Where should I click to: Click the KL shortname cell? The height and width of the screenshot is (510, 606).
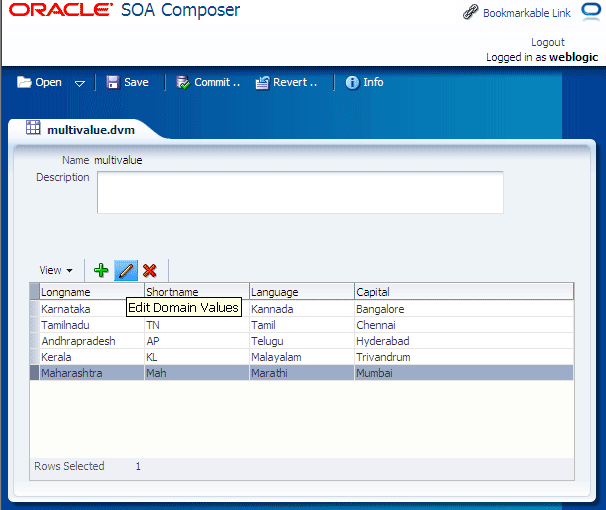tap(197, 357)
